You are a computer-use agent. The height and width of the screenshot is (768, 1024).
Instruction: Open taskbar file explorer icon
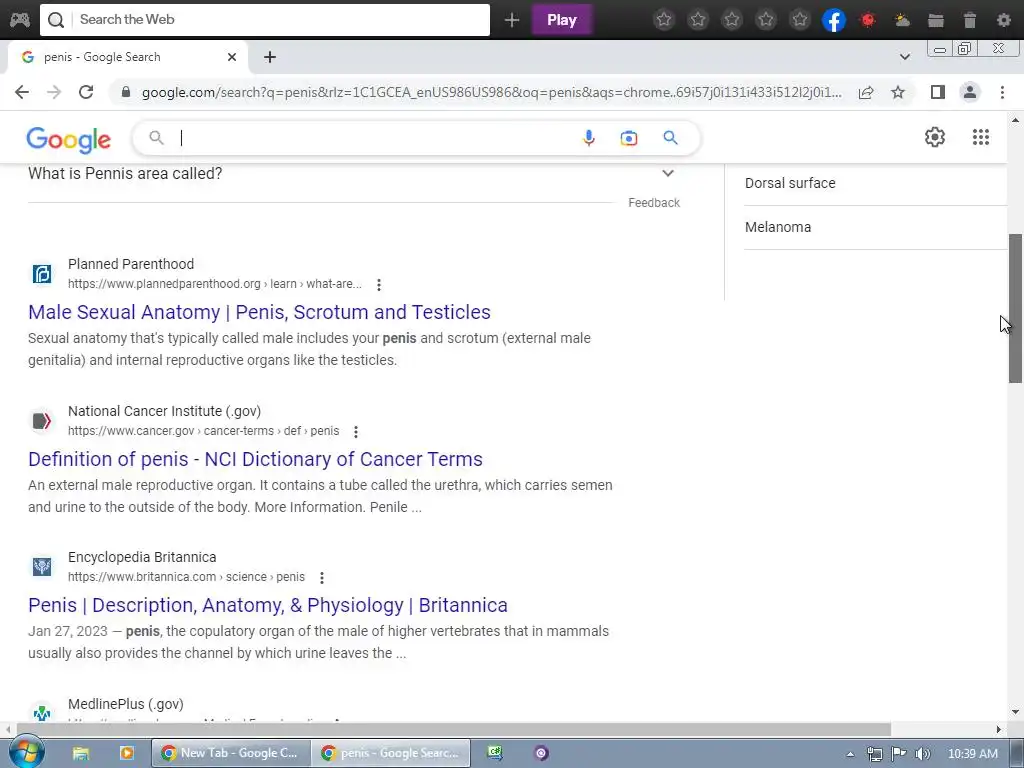(80, 753)
